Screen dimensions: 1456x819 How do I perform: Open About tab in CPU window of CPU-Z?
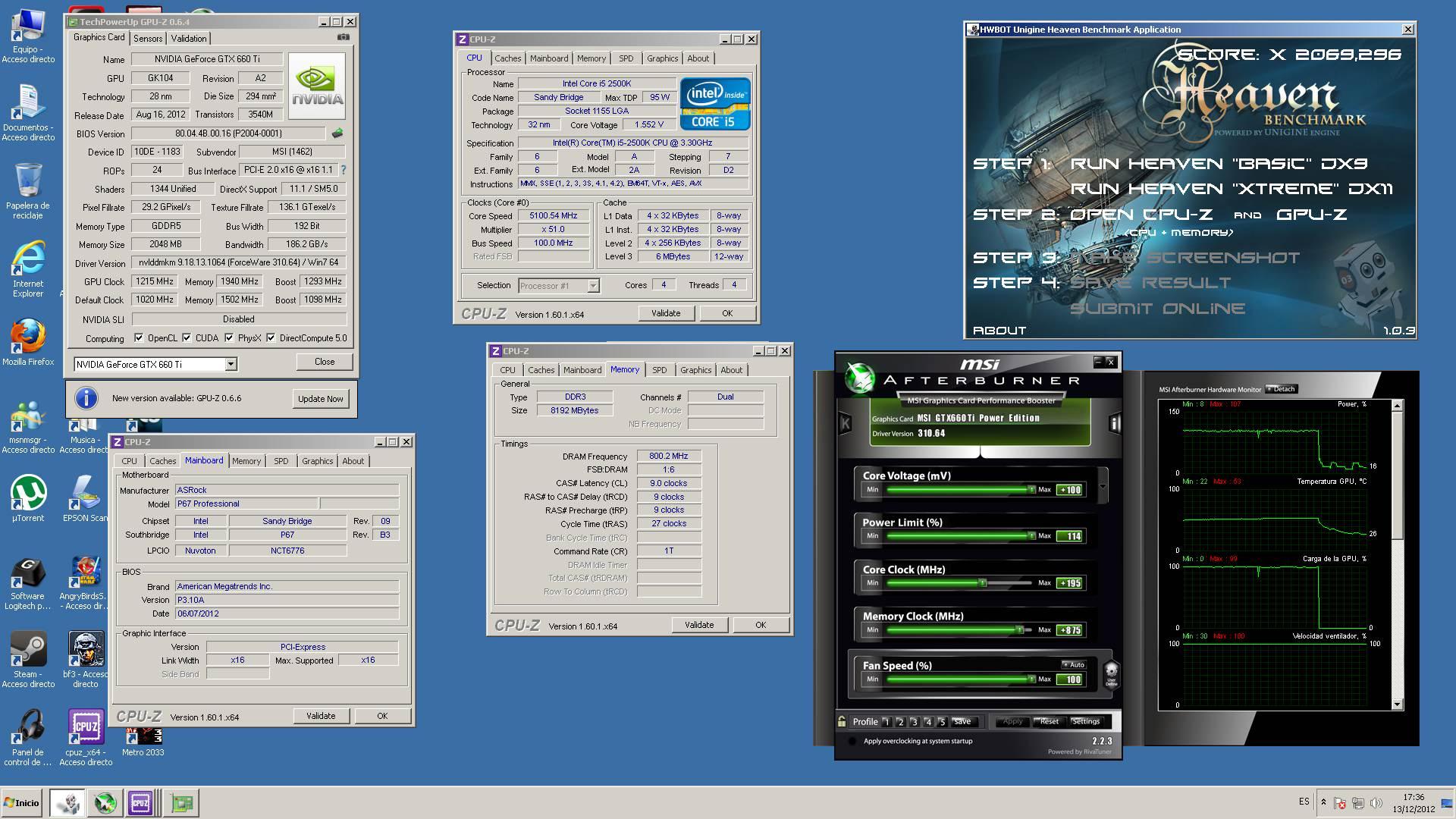click(698, 58)
